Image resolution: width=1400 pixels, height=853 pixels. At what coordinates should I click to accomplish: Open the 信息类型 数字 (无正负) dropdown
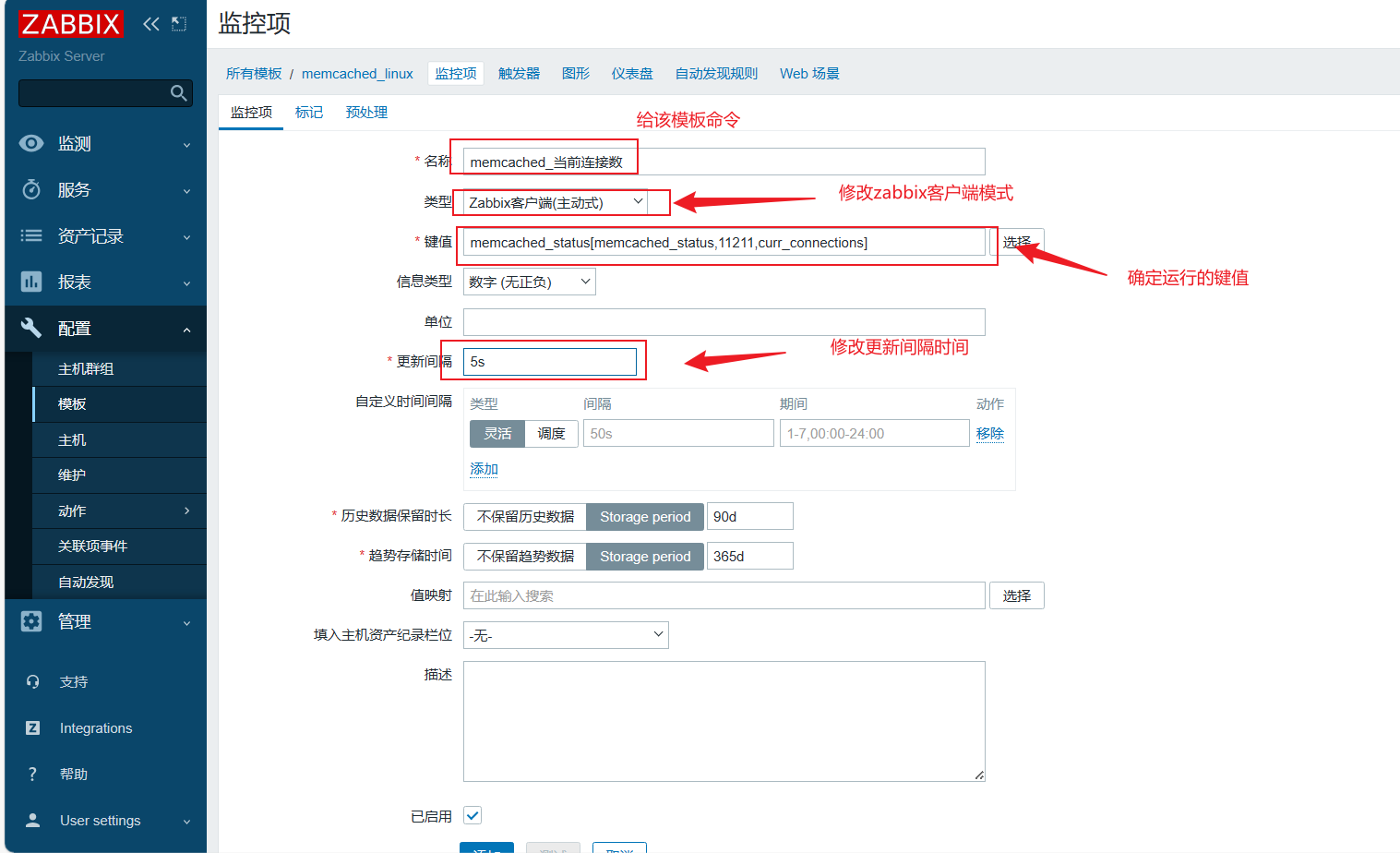point(530,282)
